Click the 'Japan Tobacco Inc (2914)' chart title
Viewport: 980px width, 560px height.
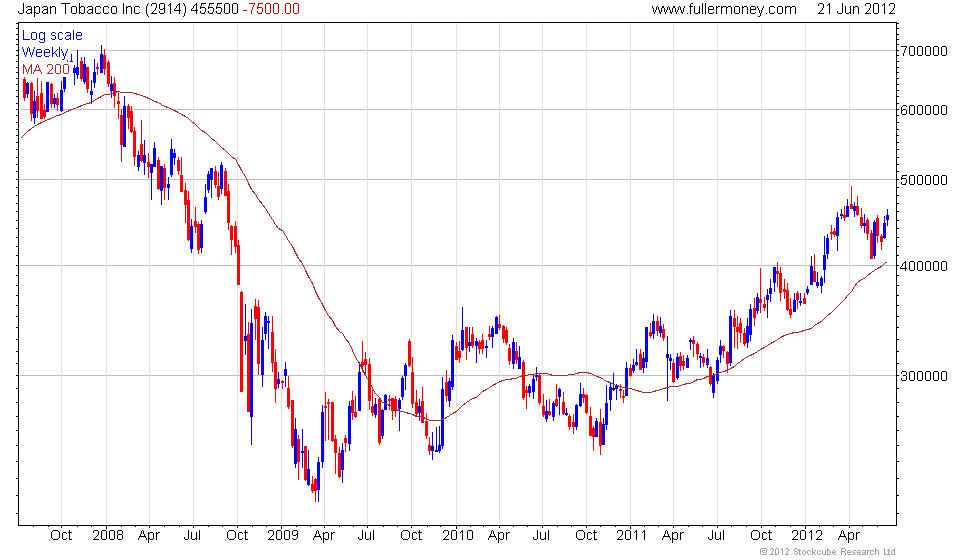(102, 9)
